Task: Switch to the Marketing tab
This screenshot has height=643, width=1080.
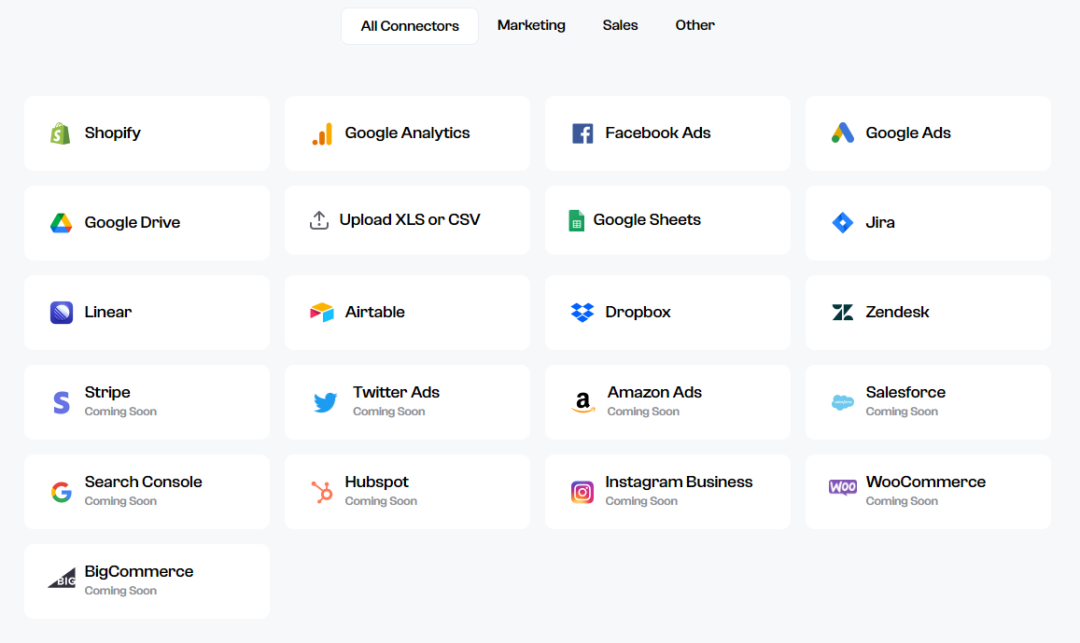Action: point(531,25)
